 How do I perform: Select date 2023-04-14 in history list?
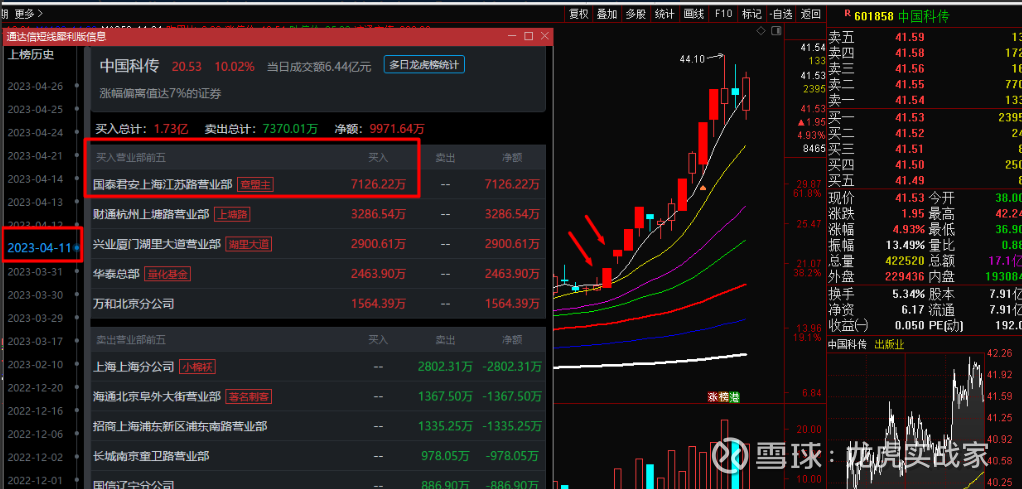tap(35, 179)
